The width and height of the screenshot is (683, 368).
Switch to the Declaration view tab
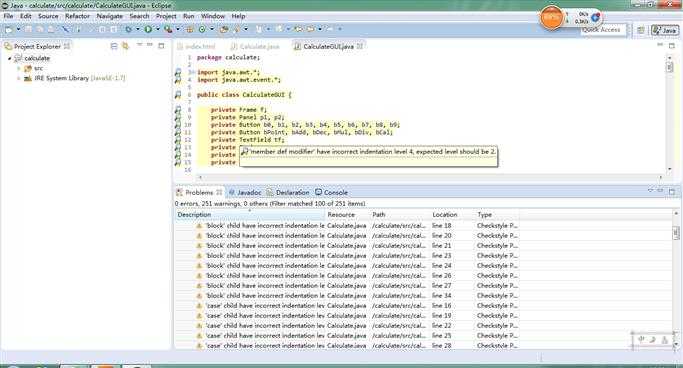coord(287,192)
